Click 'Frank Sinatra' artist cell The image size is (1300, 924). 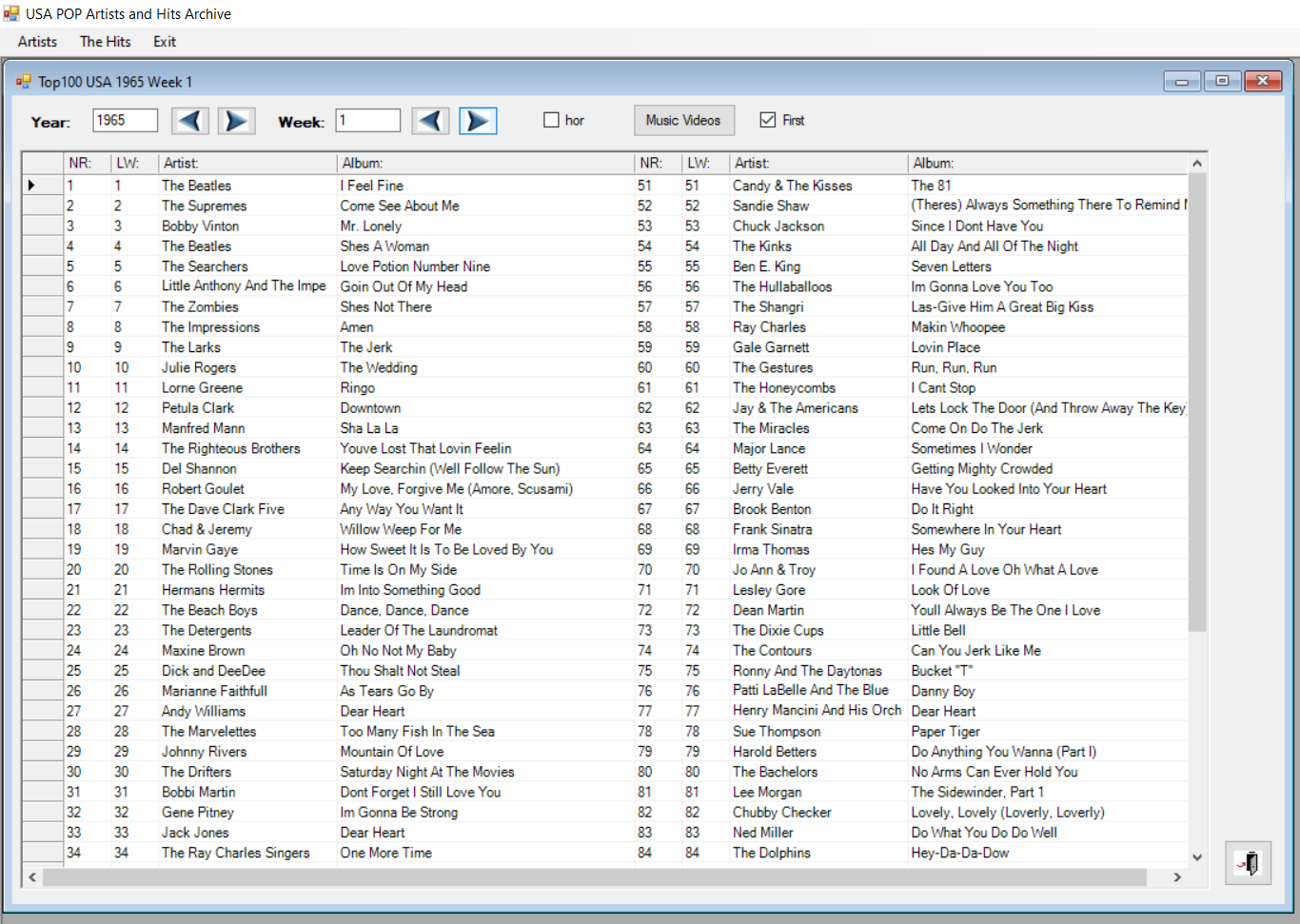(818, 529)
